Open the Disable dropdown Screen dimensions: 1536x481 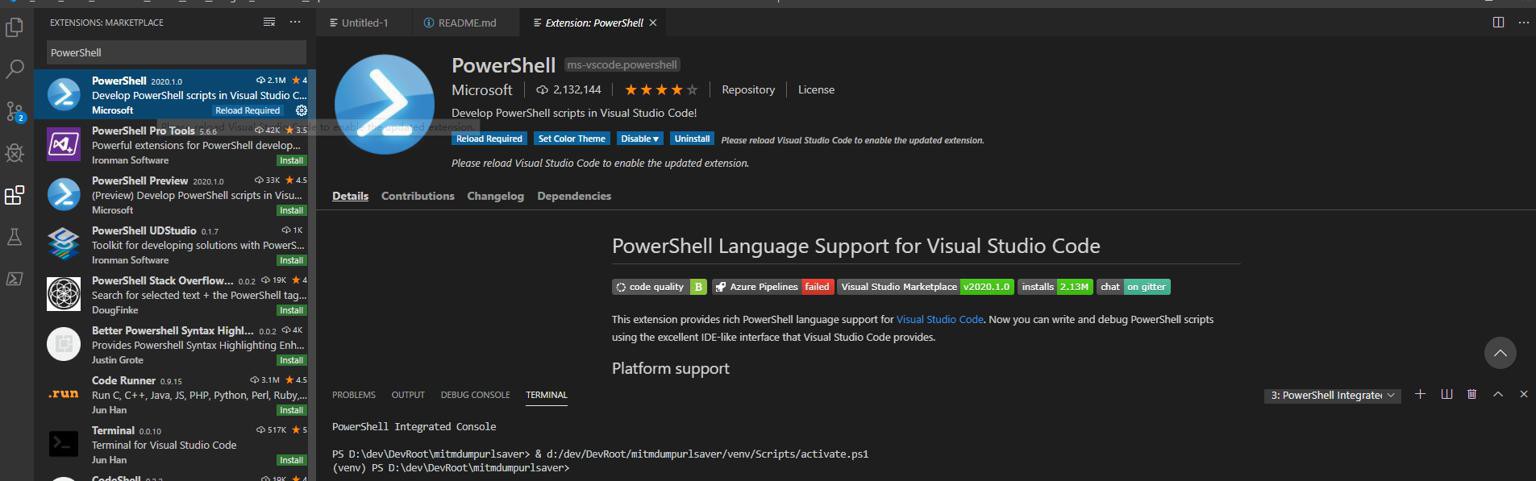click(639, 139)
